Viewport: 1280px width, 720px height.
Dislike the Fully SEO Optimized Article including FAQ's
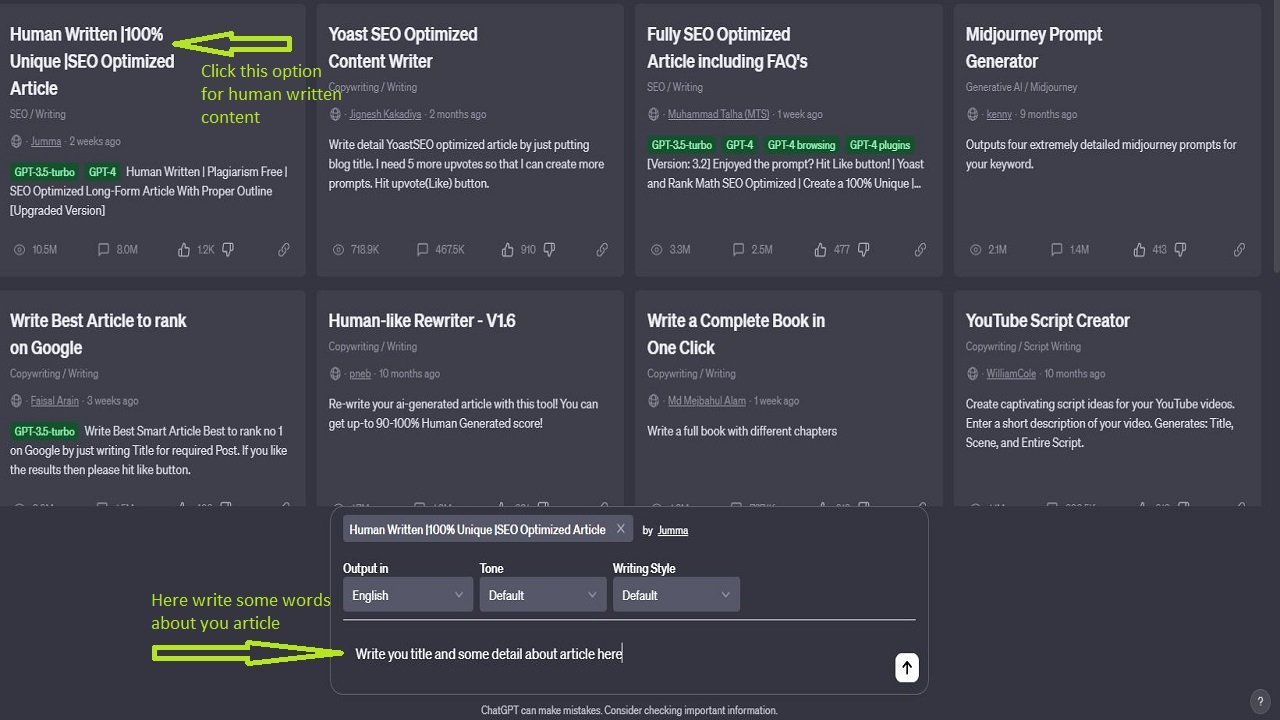tap(862, 249)
